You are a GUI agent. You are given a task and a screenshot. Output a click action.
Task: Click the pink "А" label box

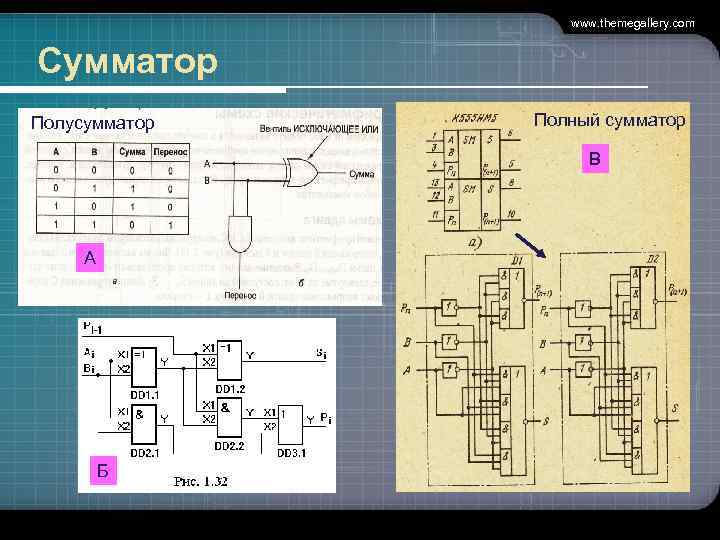coord(90,258)
